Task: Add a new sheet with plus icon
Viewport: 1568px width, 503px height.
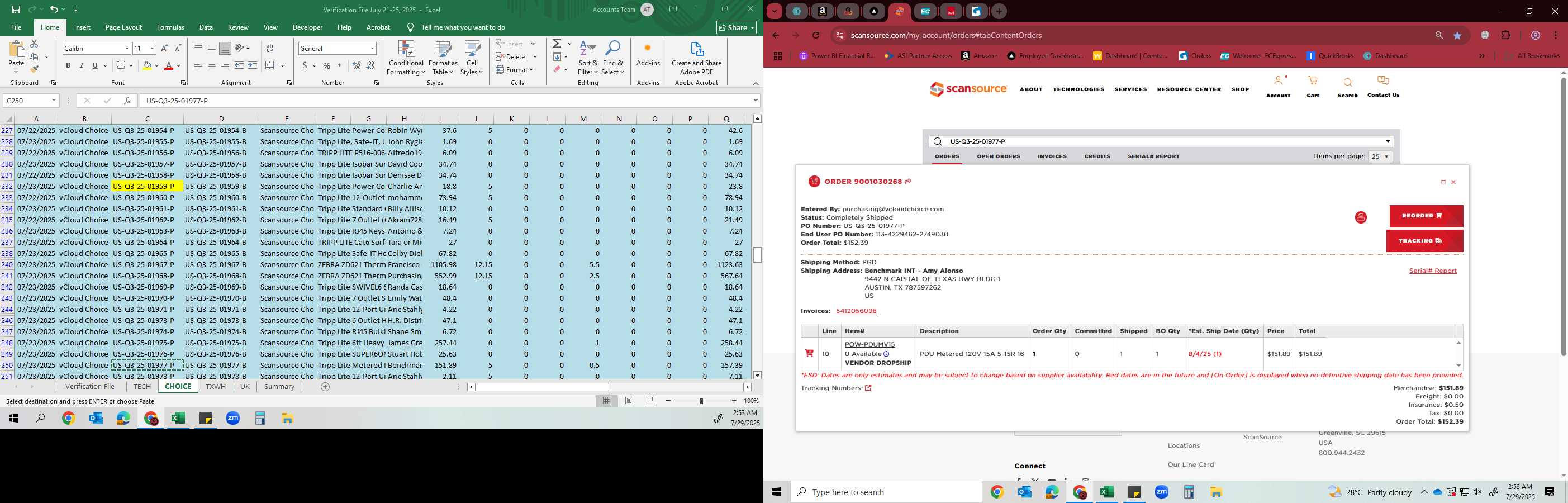Action: click(325, 387)
